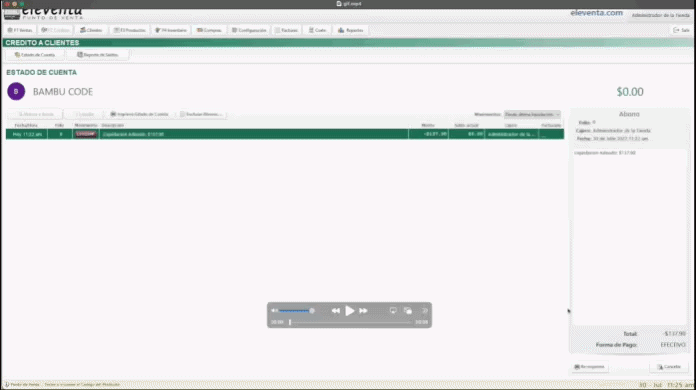Open the Movimientos filter dropdown
Viewport: 696px width, 390px height.
coord(532,114)
